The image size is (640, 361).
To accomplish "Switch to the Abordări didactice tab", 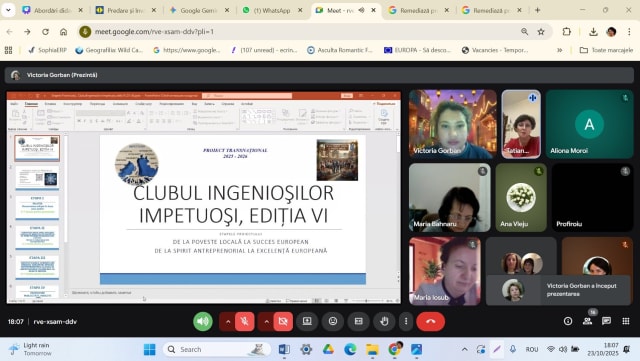I will click(x=52, y=10).
